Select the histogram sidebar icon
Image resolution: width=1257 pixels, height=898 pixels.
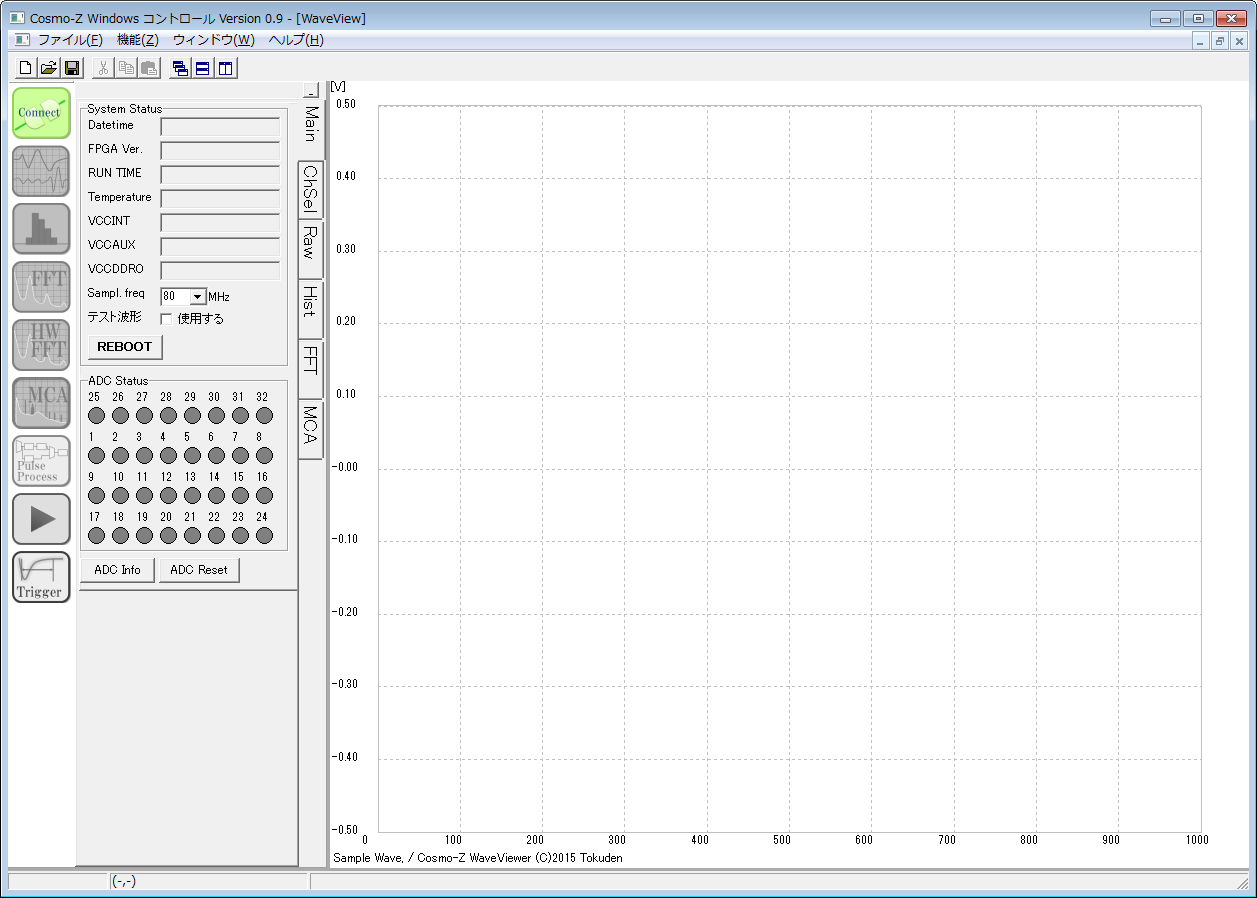(x=41, y=229)
